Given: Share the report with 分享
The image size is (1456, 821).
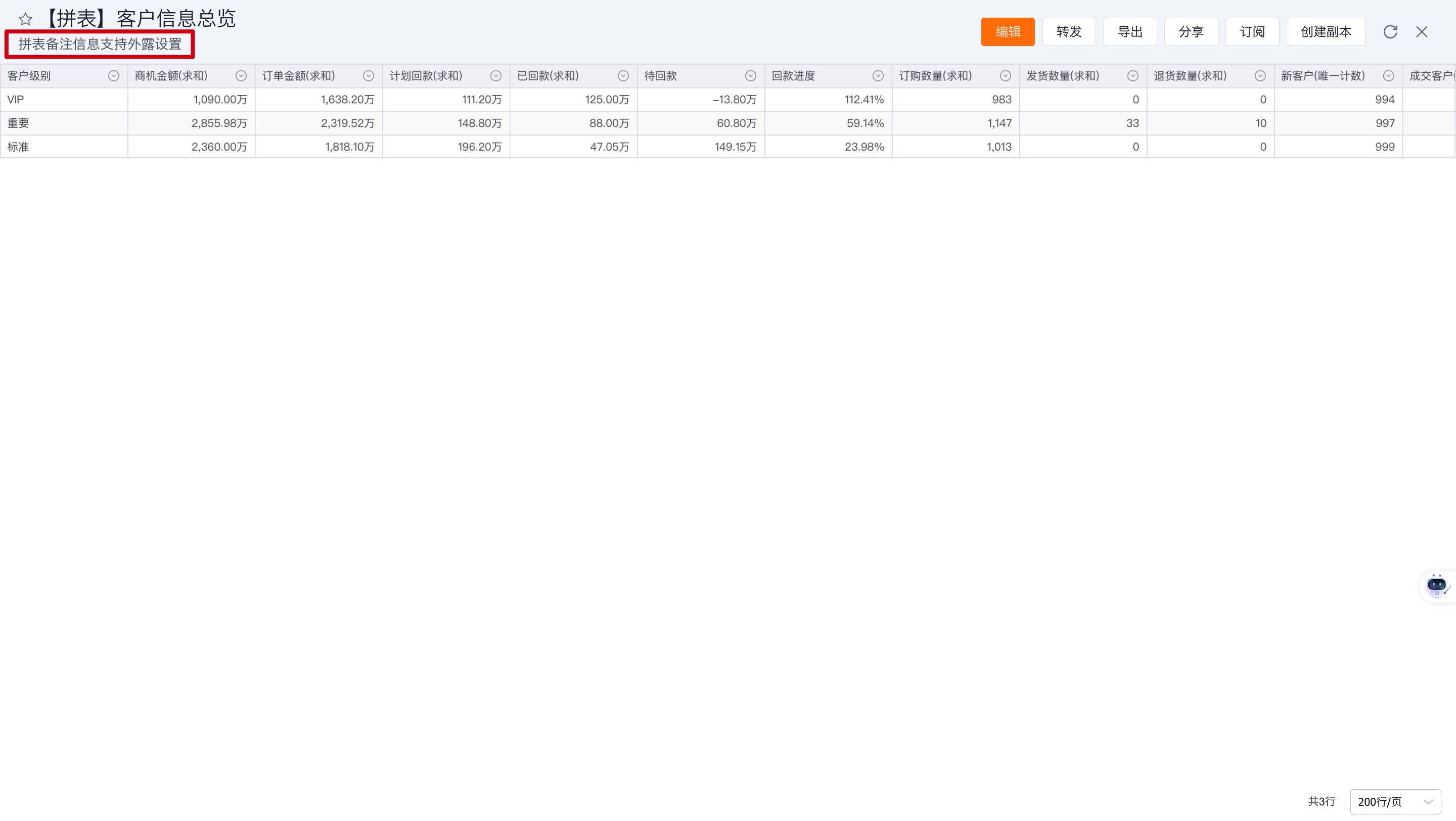Looking at the screenshot, I should coord(1191,32).
